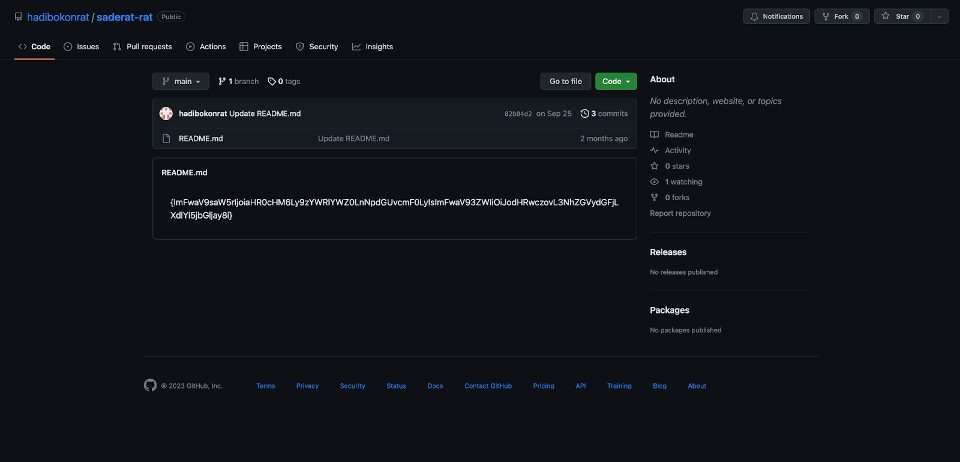Open the Pull requests tab
The height and width of the screenshot is (462, 960).
(142, 46)
